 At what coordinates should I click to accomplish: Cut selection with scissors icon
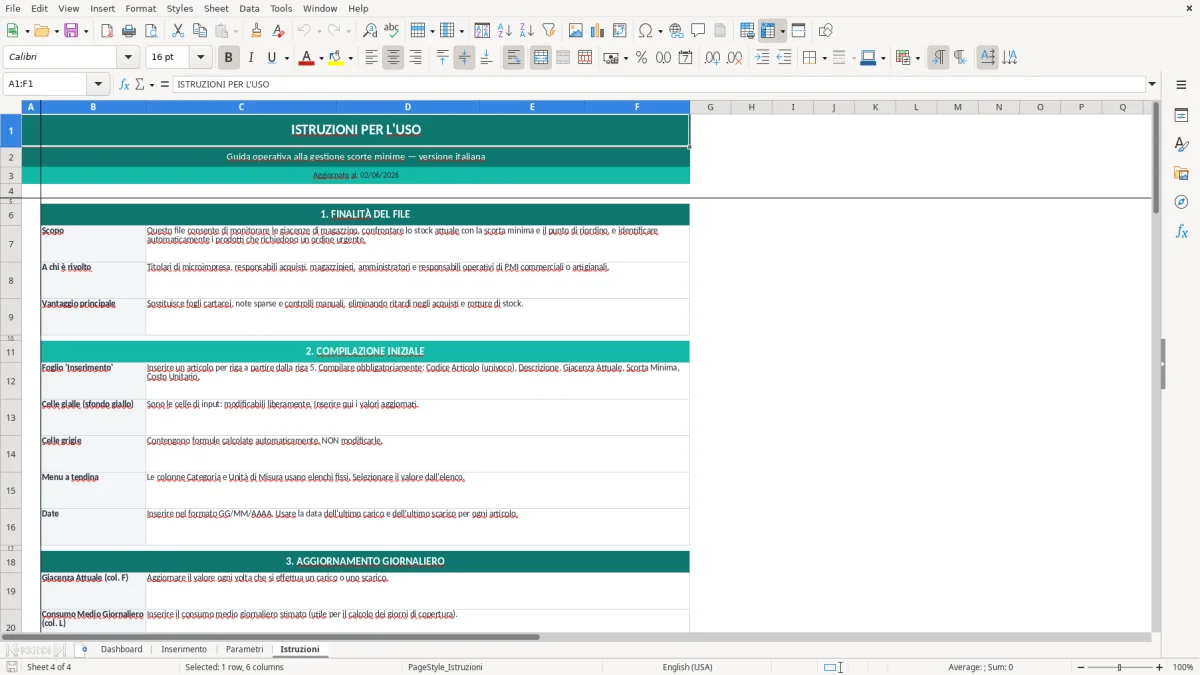tap(178, 31)
